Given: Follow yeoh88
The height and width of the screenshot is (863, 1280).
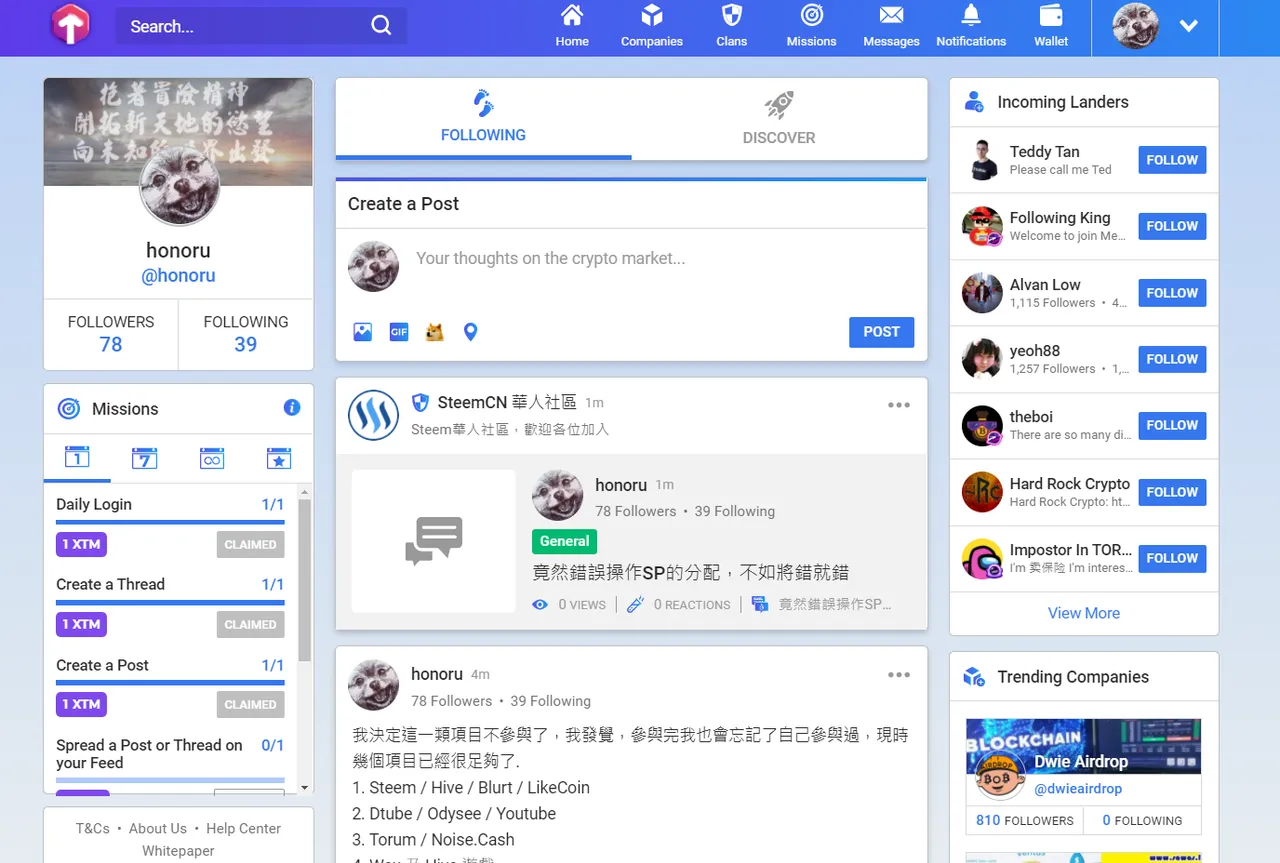Looking at the screenshot, I should tap(1172, 359).
